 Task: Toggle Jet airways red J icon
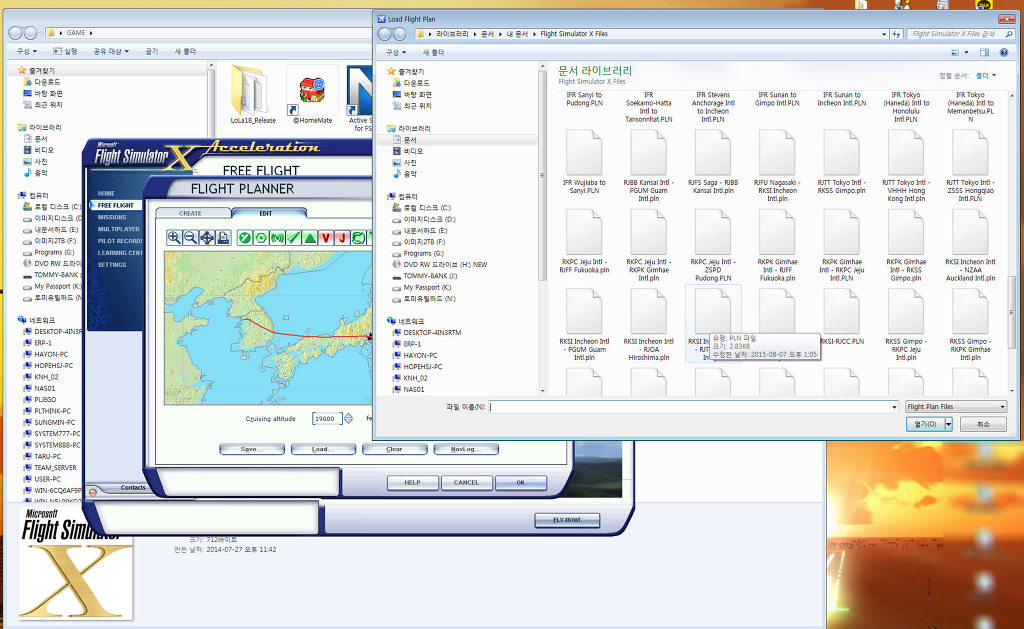pyautogui.click(x=342, y=237)
